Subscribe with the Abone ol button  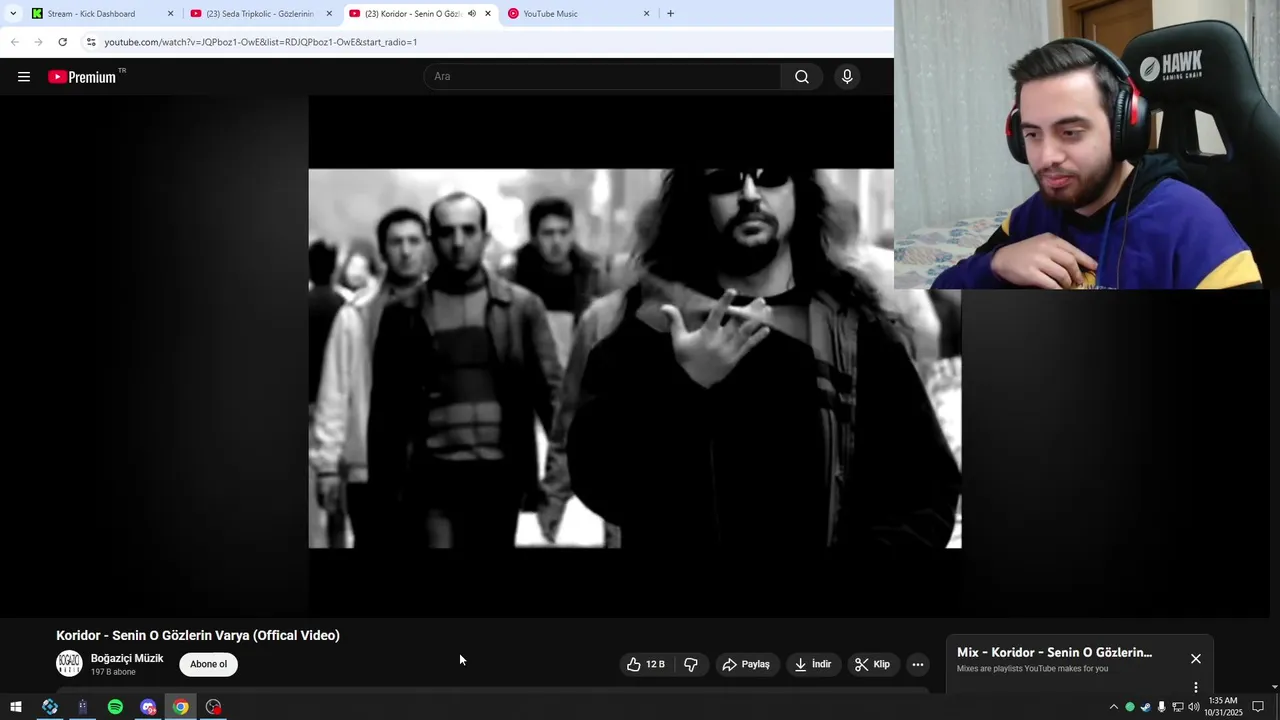208,664
